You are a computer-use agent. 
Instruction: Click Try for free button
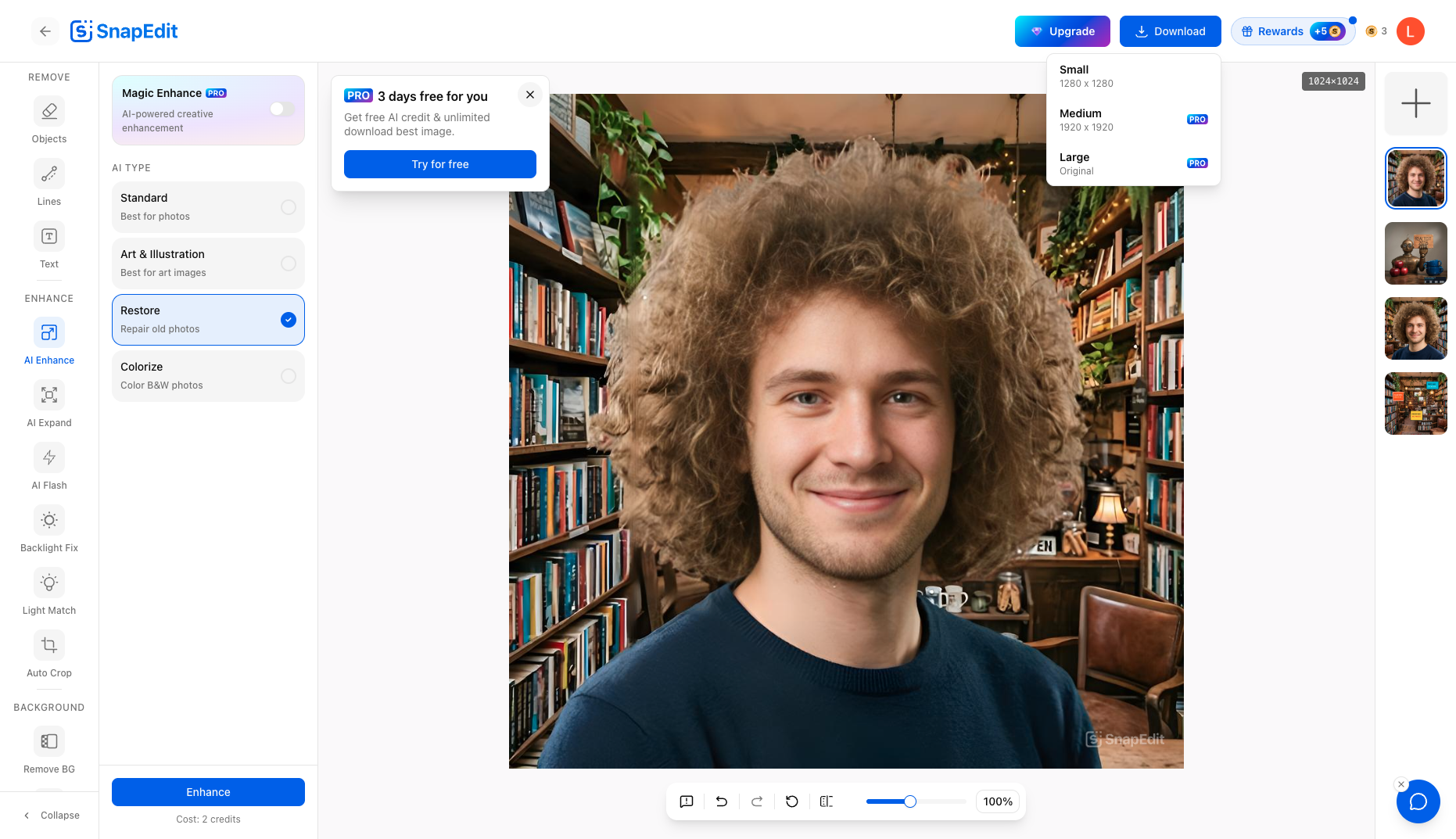coord(440,164)
